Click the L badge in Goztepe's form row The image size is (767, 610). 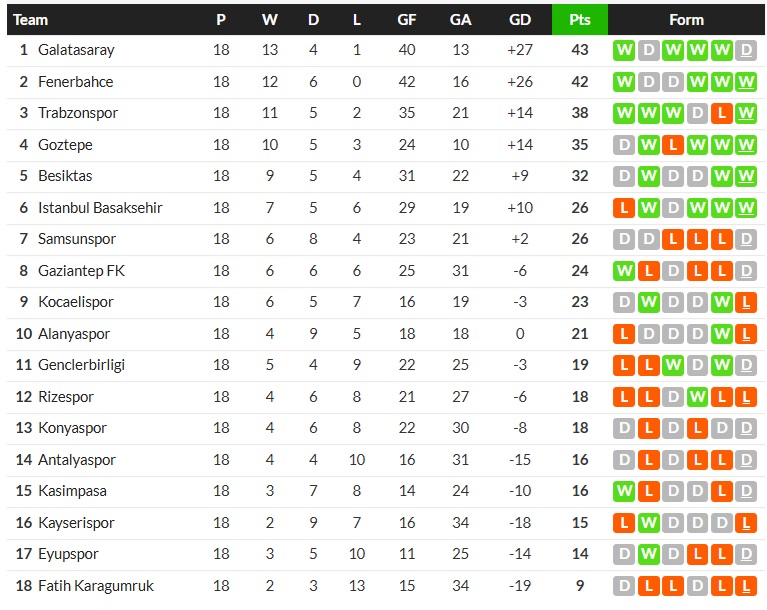click(x=673, y=145)
